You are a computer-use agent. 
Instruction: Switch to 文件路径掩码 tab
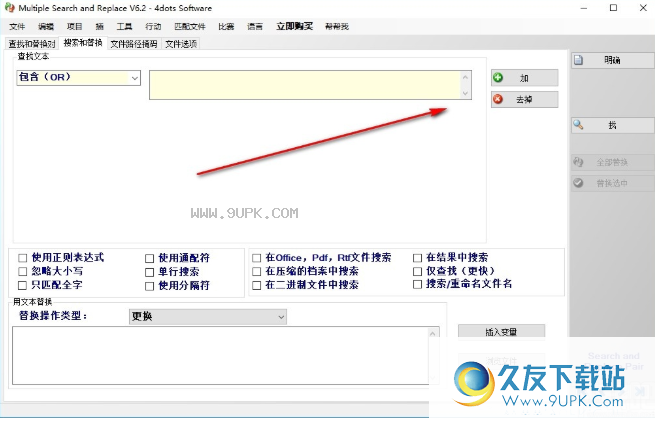click(x=134, y=44)
